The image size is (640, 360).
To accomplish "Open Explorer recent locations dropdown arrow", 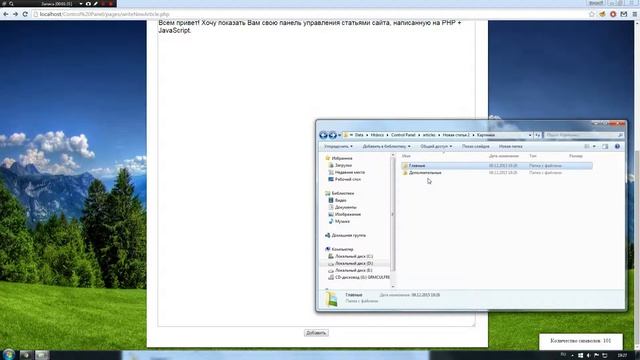I will tap(340, 135).
